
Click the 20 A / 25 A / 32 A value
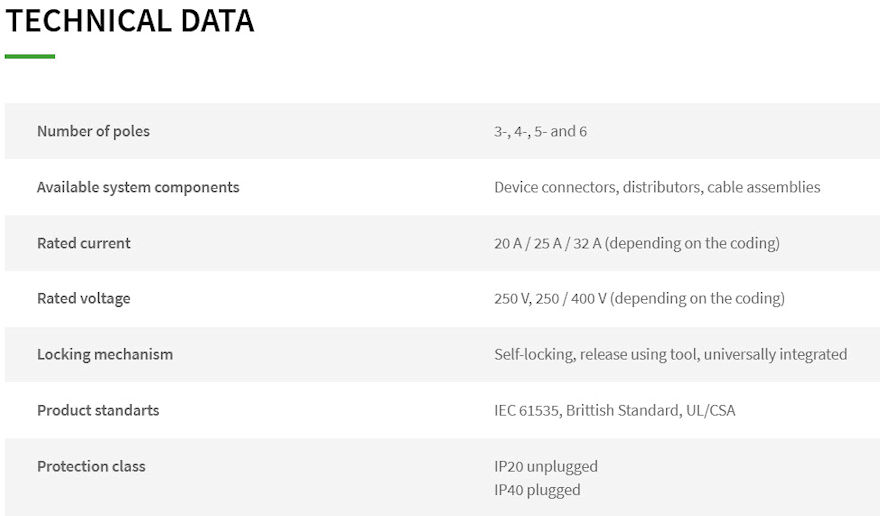(548, 243)
